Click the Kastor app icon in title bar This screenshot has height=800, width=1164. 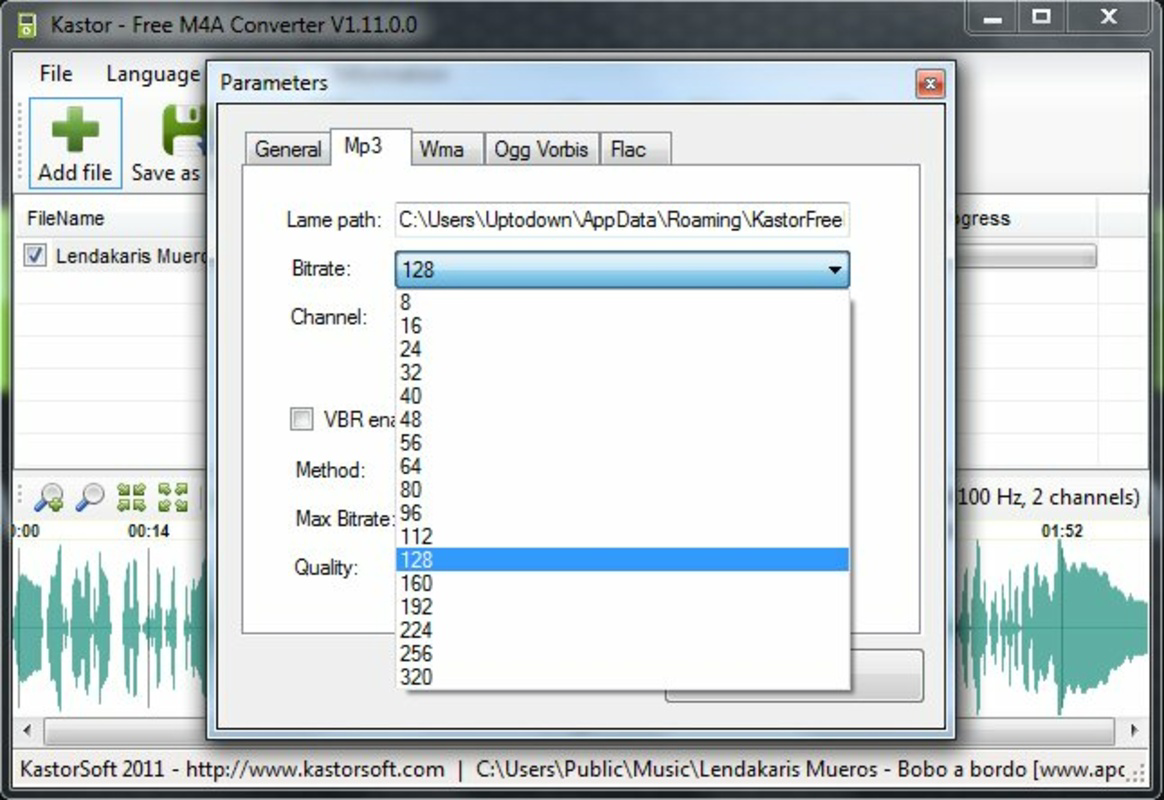pyautogui.click(x=27, y=24)
